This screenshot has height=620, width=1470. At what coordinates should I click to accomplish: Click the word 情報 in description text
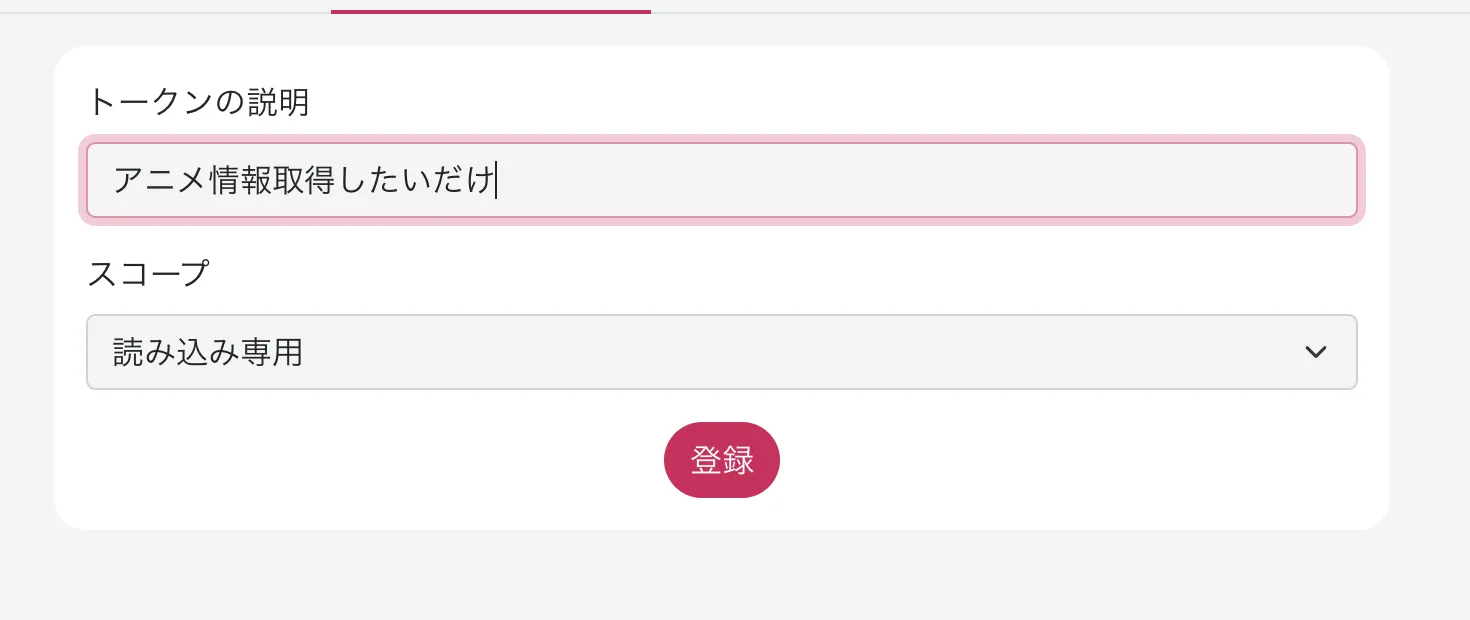tap(240, 180)
